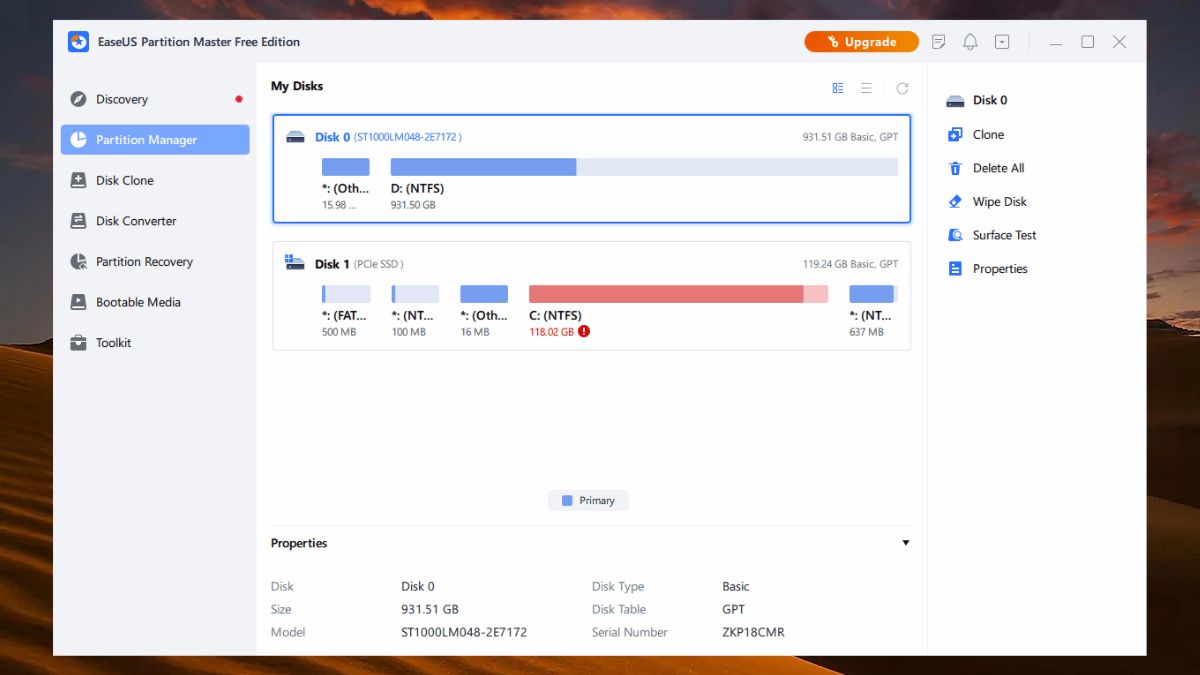The image size is (1200, 675).
Task: Open Disk Clone section
Action: point(155,181)
